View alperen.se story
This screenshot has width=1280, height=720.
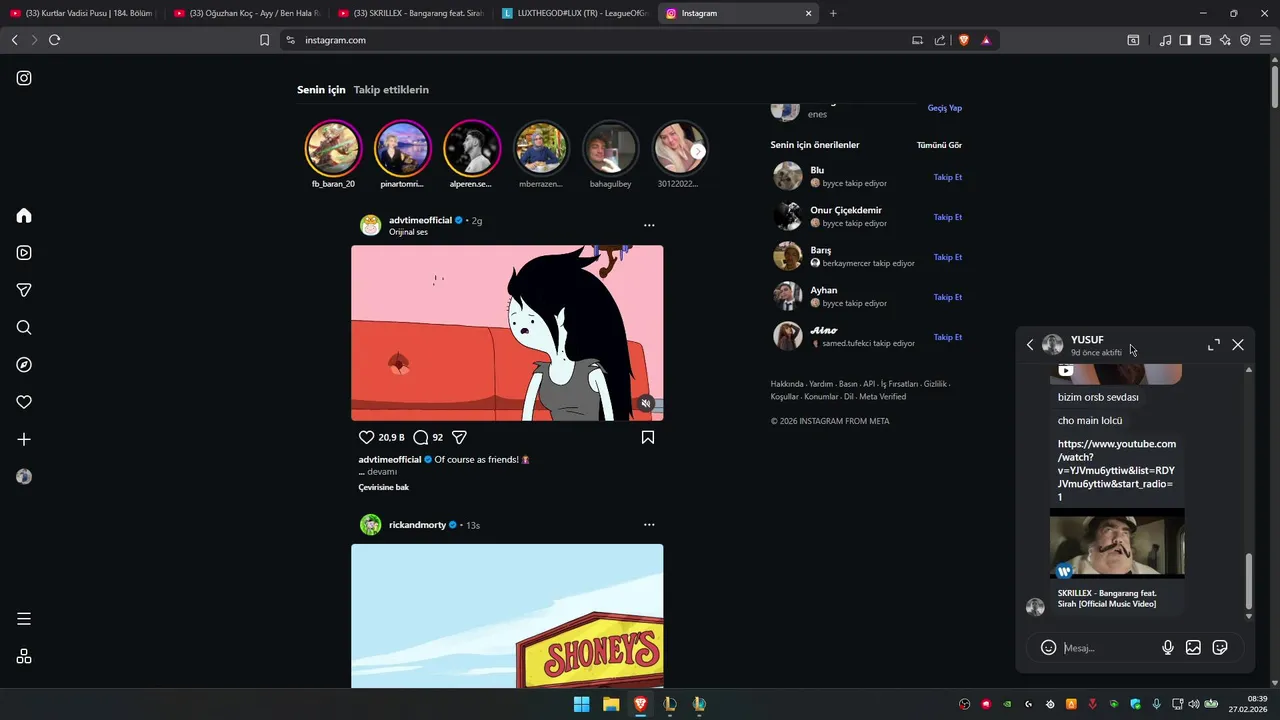click(x=472, y=148)
